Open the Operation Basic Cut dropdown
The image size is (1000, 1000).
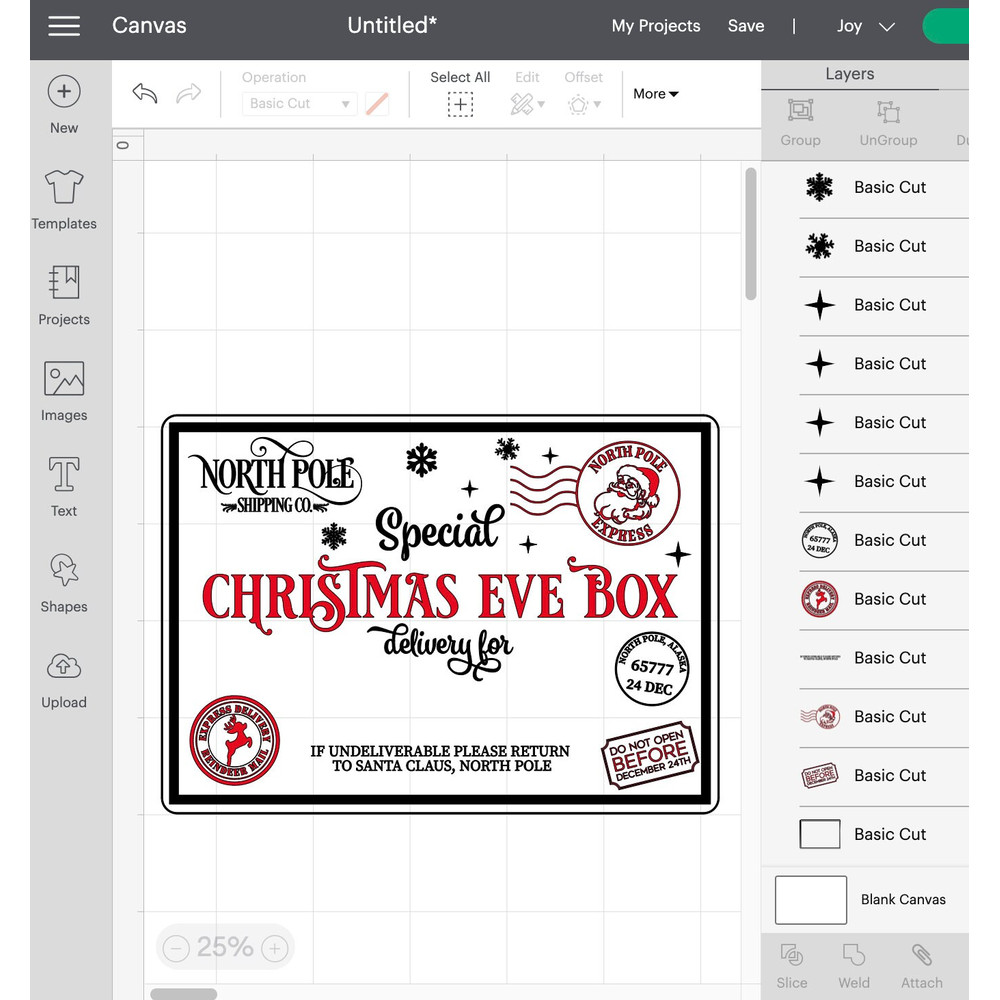[x=298, y=103]
